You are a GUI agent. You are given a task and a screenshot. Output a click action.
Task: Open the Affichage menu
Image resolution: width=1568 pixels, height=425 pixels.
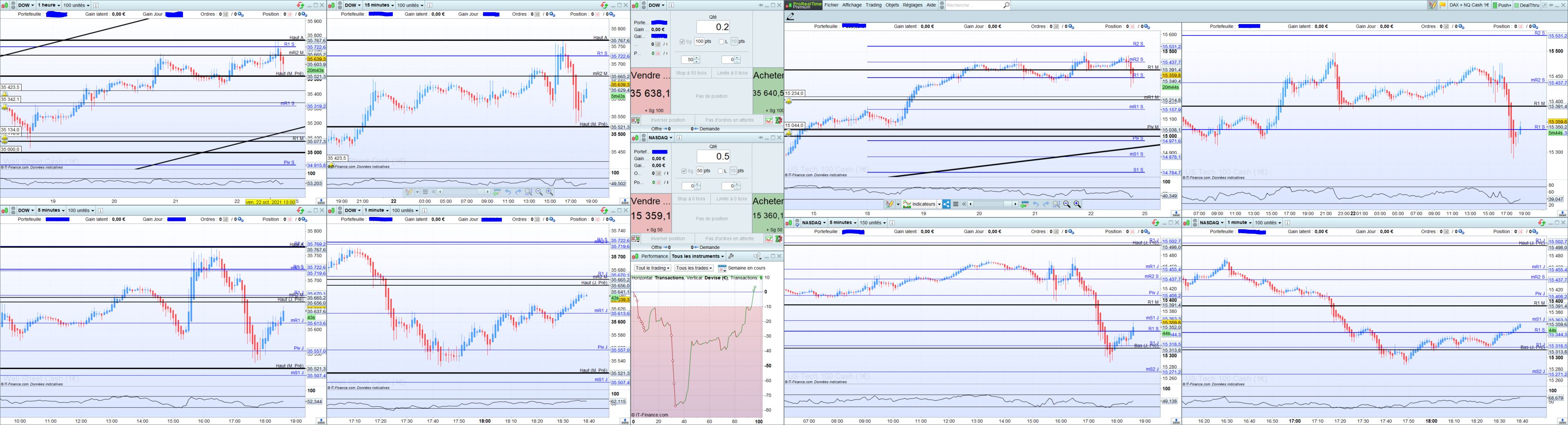851,5
